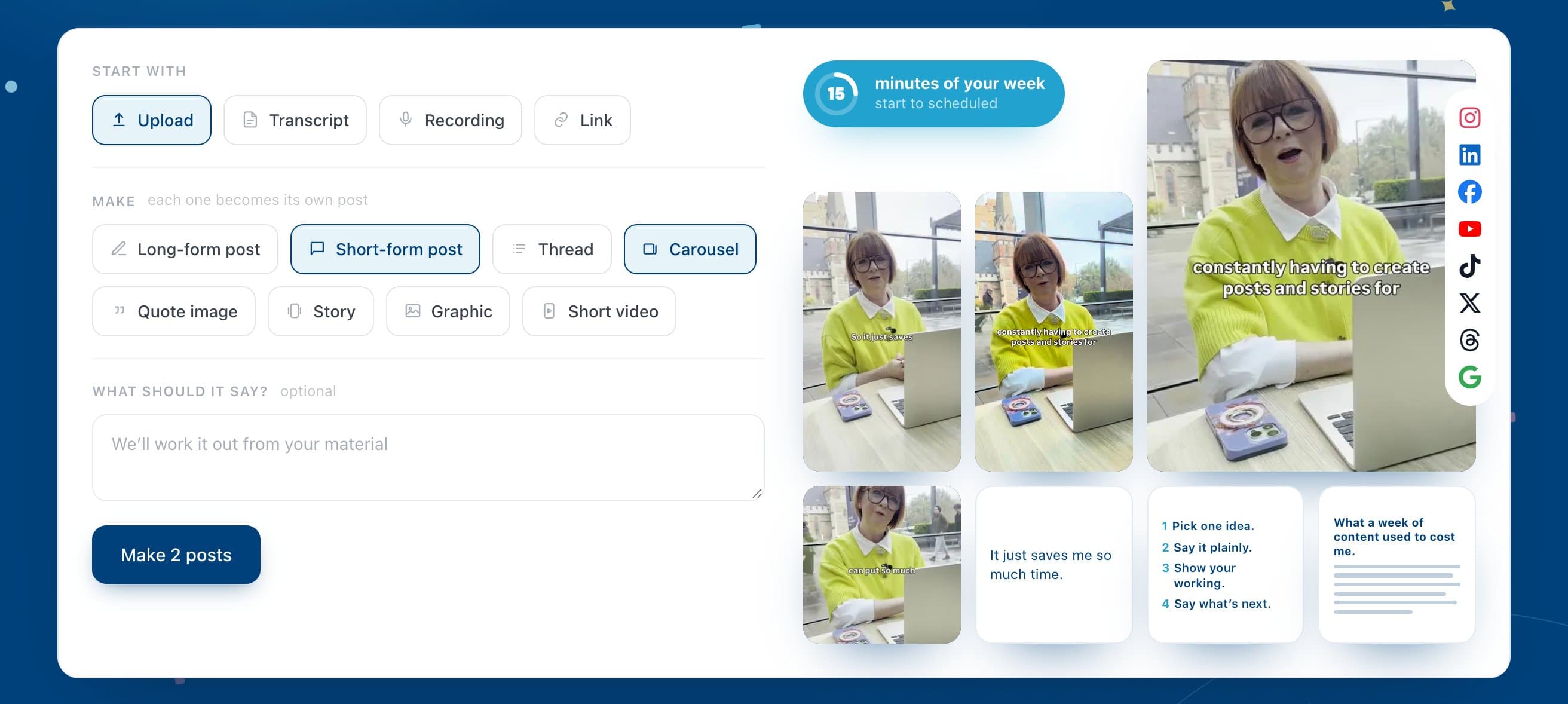Click the 'optional' label text
1568x704 pixels.
click(x=308, y=391)
